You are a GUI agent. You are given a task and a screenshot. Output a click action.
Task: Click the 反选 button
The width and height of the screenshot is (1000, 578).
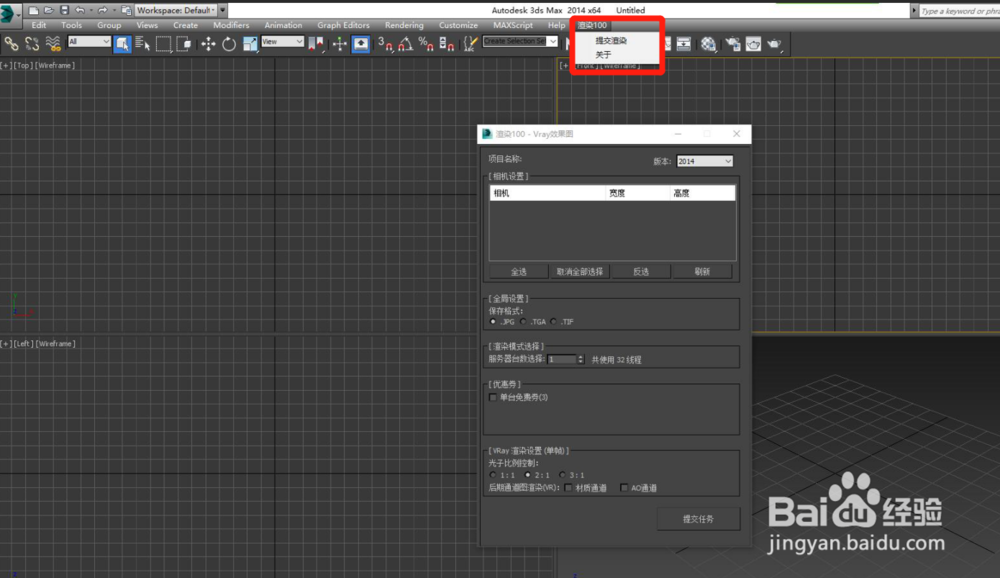640,272
